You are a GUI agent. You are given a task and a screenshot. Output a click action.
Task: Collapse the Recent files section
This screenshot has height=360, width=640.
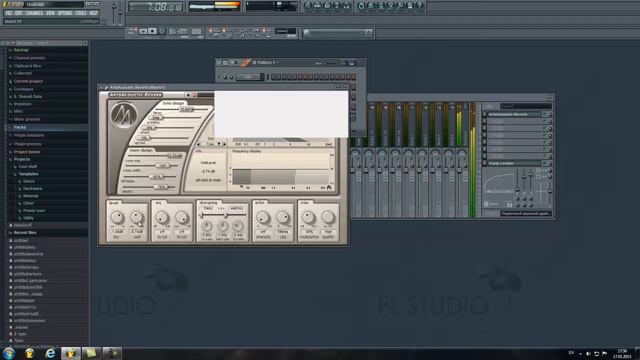click(25, 233)
